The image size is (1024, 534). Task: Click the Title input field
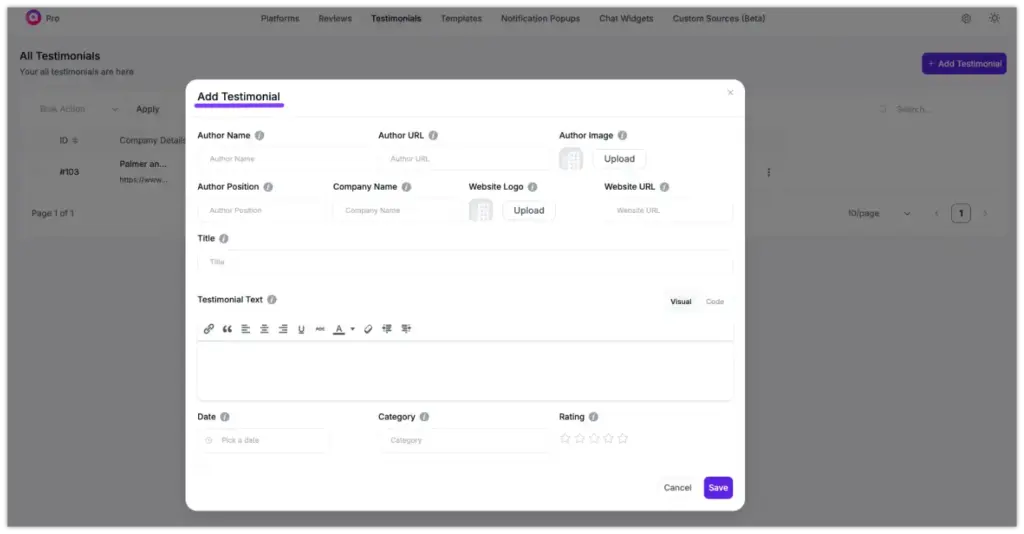pyautogui.click(x=465, y=262)
